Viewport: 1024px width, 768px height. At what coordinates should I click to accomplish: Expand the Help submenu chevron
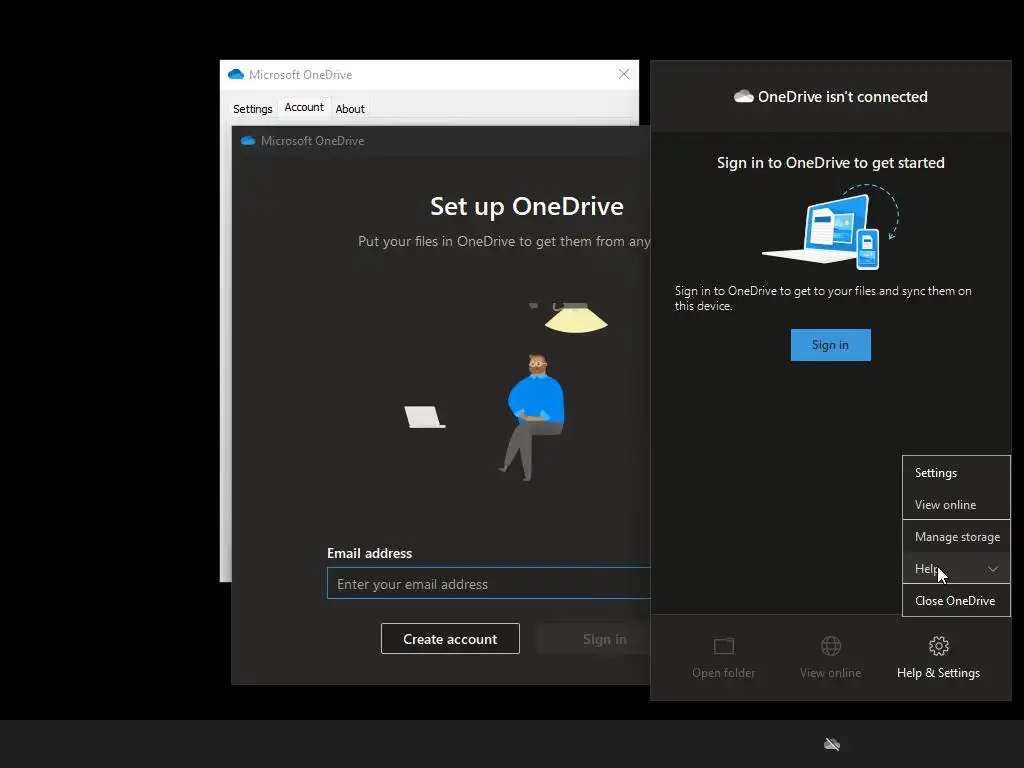(993, 569)
